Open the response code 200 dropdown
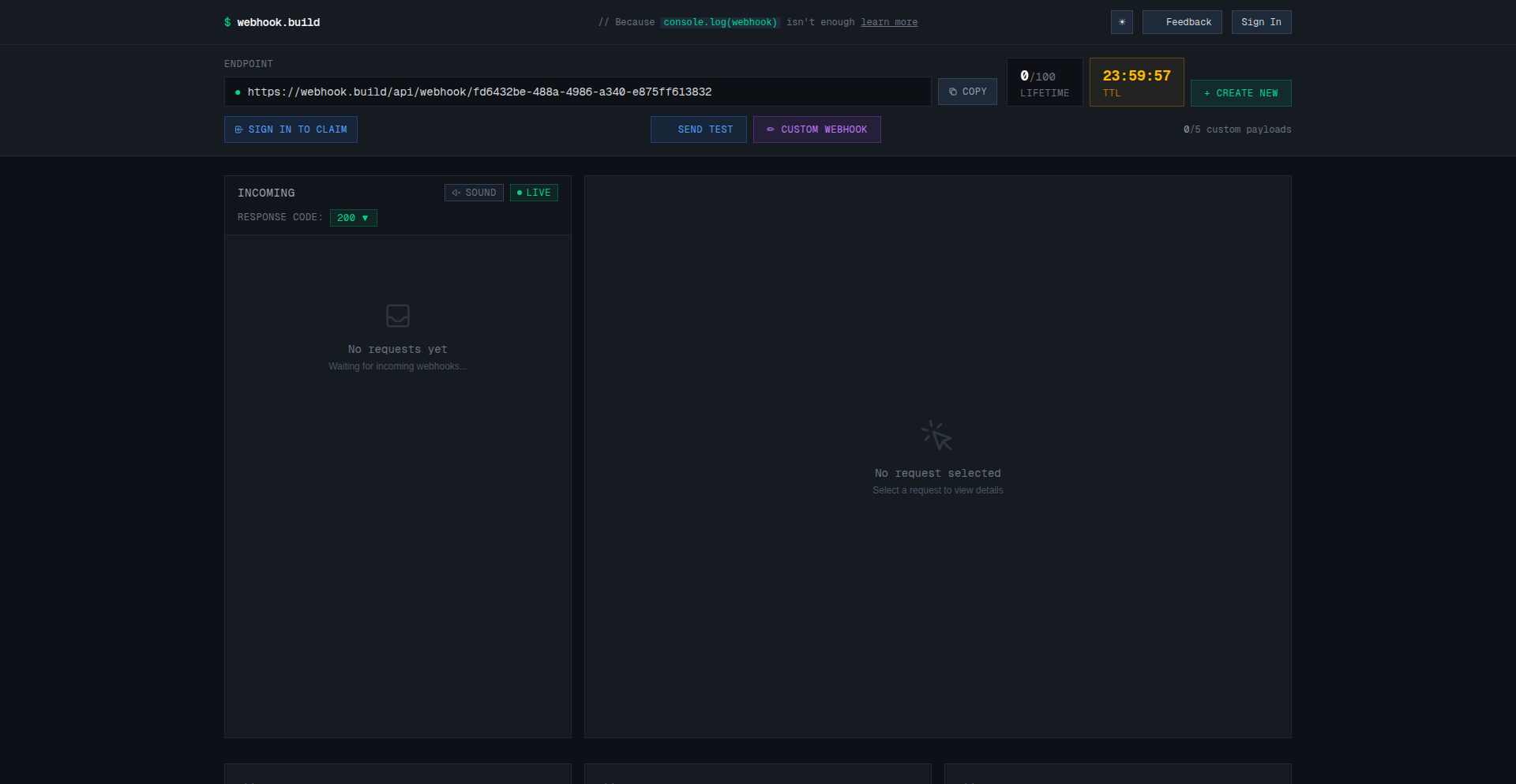The width and height of the screenshot is (1516, 784). click(353, 218)
